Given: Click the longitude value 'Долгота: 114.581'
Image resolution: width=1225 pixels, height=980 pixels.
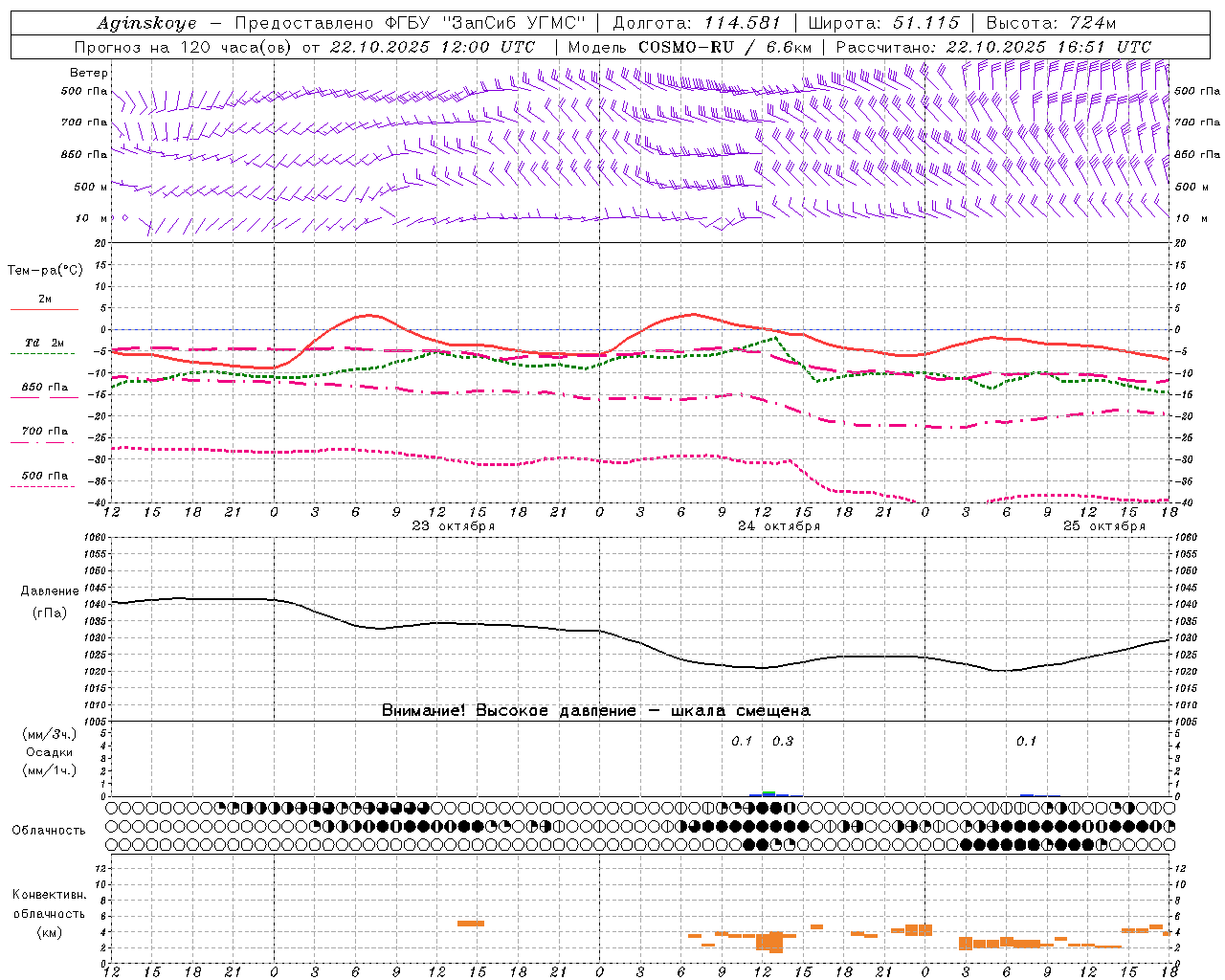Looking at the screenshot, I should pos(697,23).
